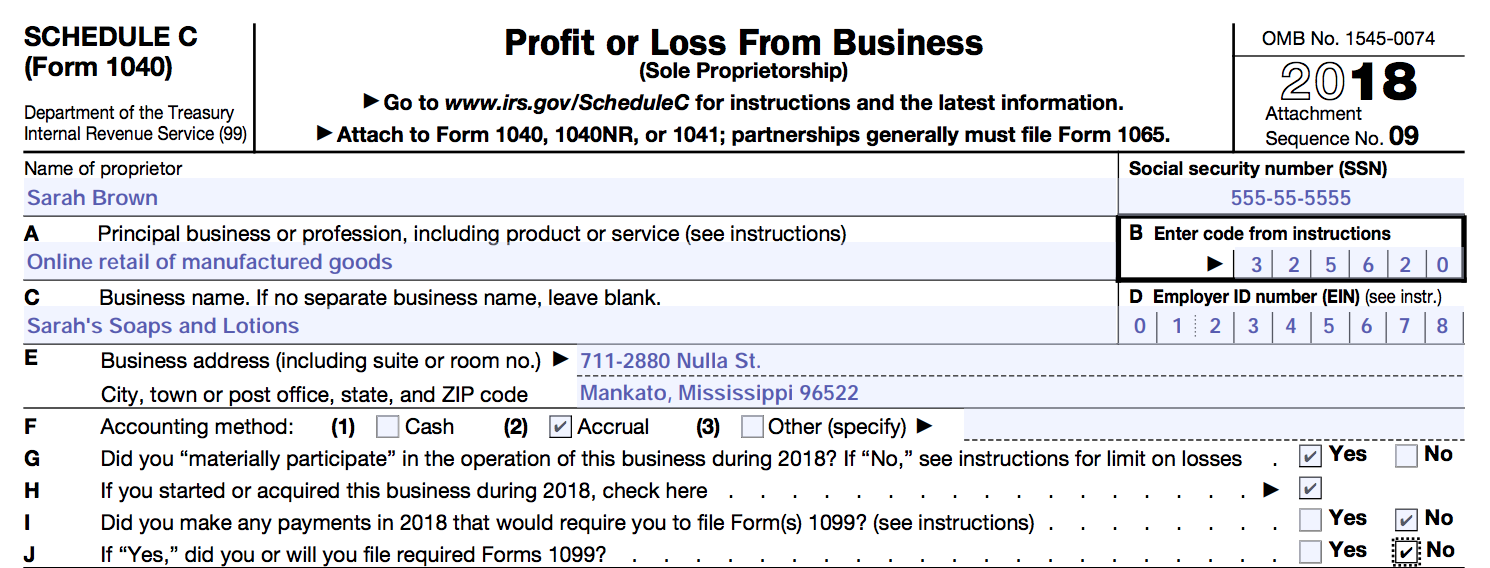Edit the Business name field
1490x568 pixels.
click(x=568, y=327)
